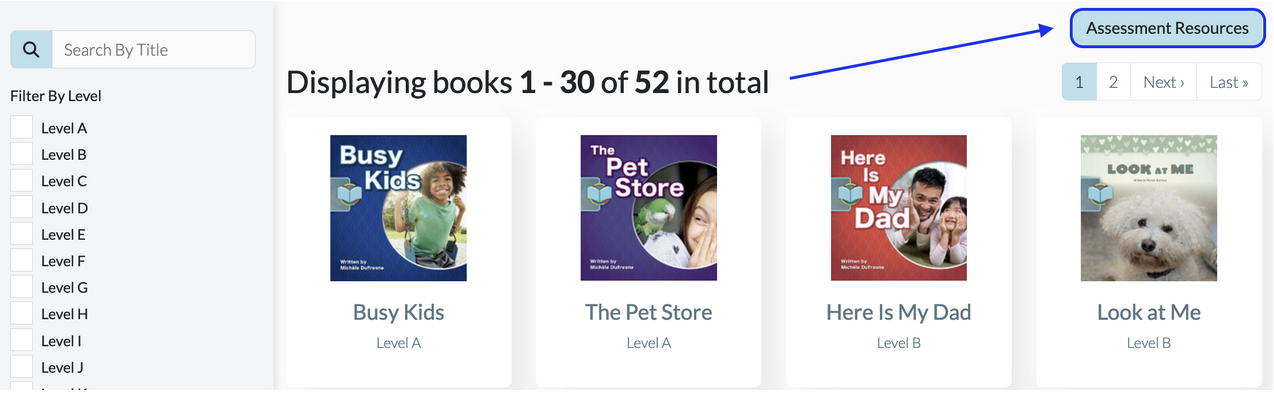The height and width of the screenshot is (396, 1274).
Task: Open The Pet Store book cover
Action: click(648, 208)
